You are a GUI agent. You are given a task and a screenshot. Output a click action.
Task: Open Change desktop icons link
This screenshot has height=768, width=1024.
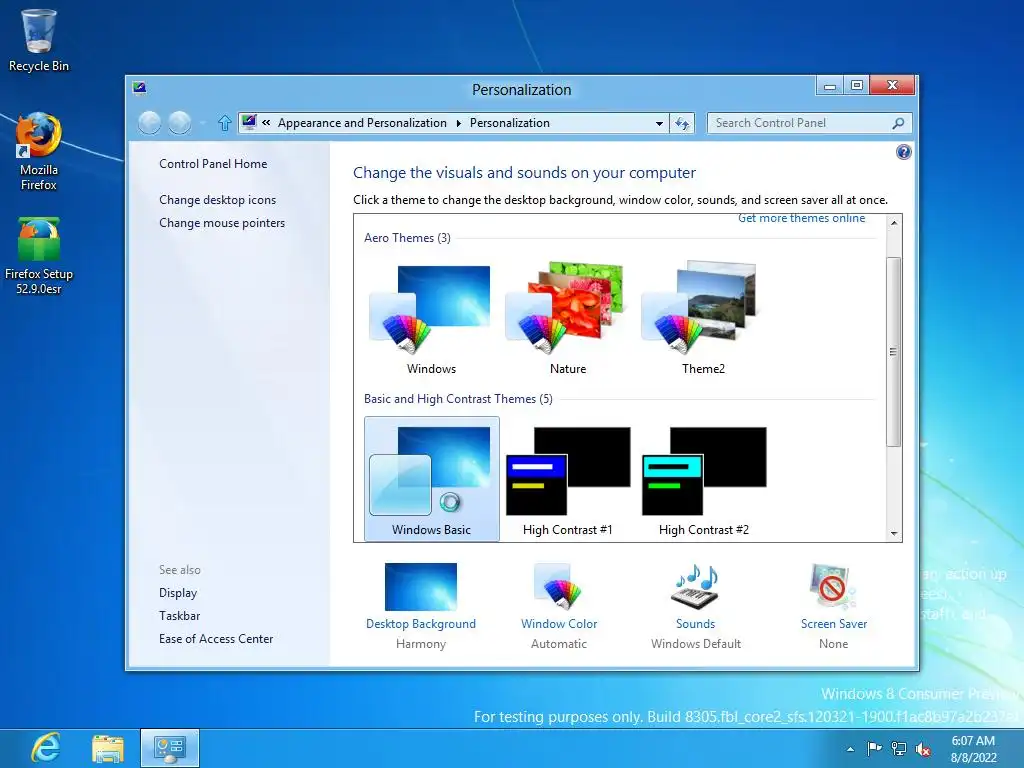[x=217, y=200]
